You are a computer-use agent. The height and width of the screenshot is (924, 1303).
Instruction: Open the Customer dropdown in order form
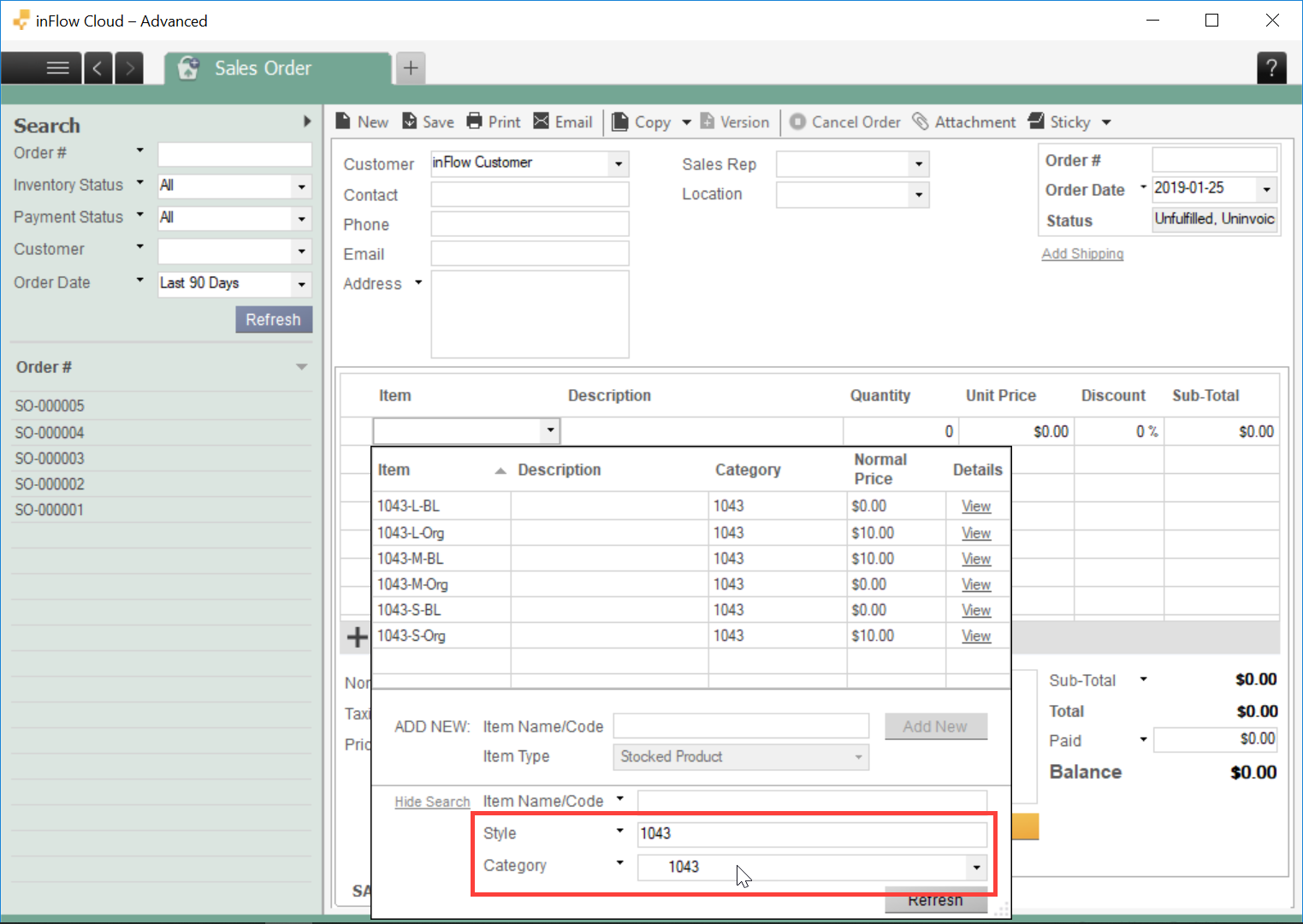pyautogui.click(x=619, y=163)
